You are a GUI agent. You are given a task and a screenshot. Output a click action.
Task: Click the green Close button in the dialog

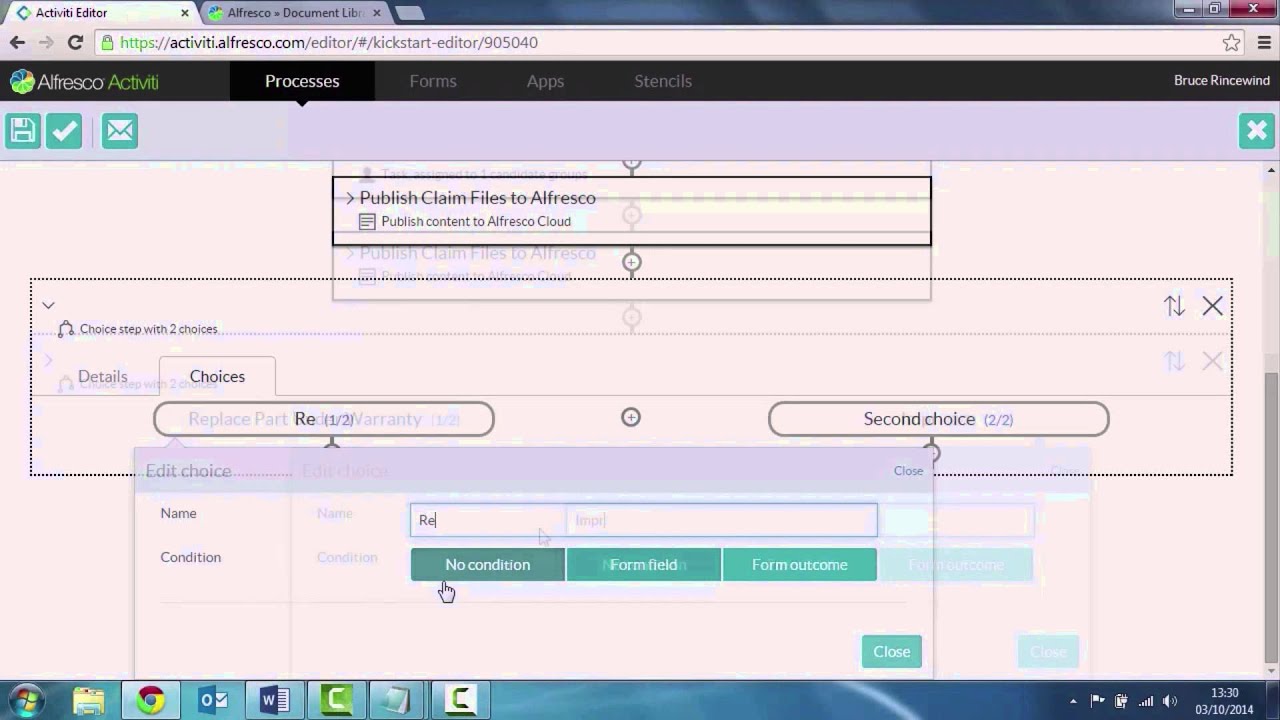tap(891, 652)
